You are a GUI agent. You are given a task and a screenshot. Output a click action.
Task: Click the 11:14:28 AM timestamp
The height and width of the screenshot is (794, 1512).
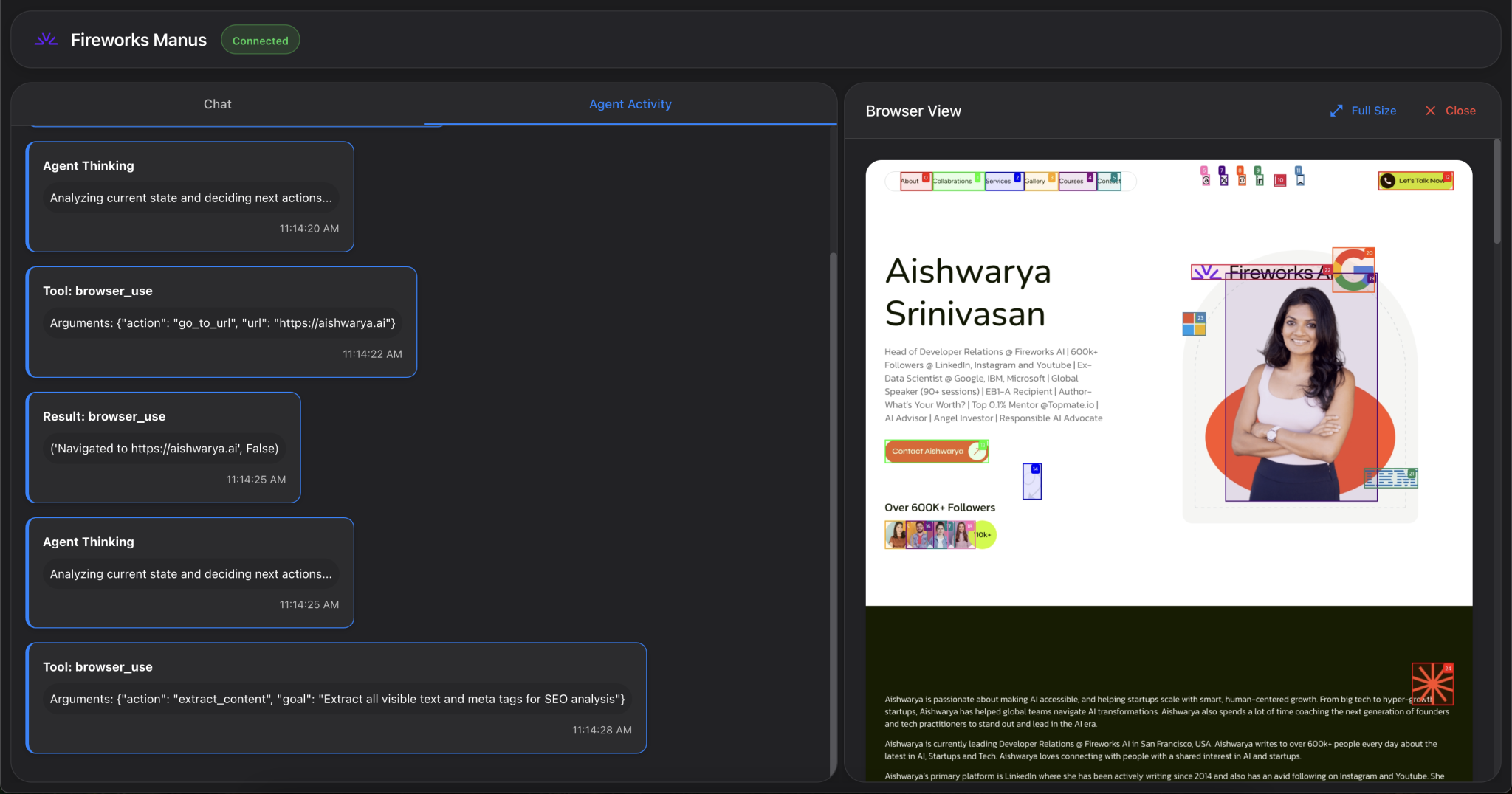[602, 730]
